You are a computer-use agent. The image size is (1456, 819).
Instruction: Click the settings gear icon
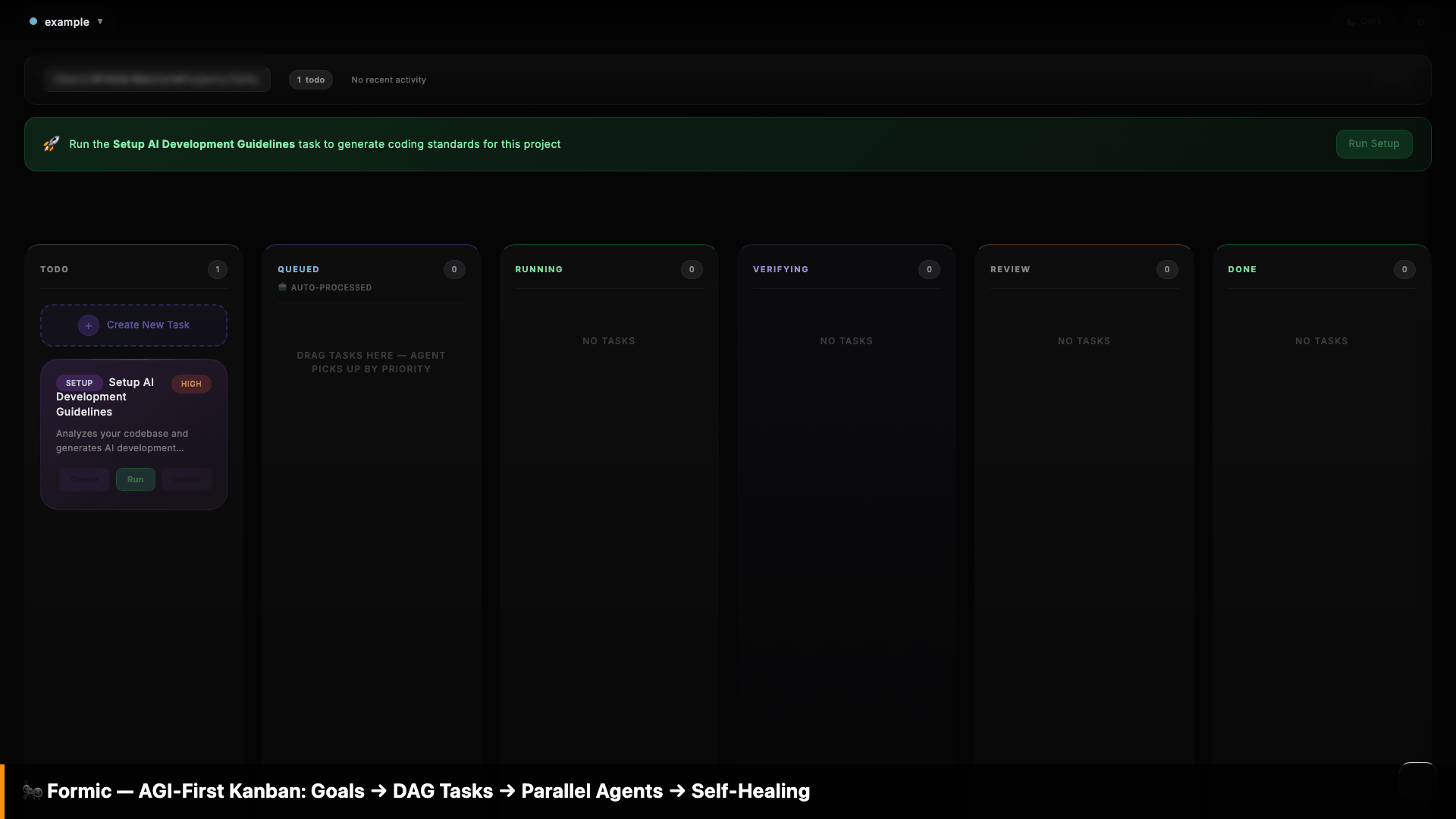(x=1421, y=22)
